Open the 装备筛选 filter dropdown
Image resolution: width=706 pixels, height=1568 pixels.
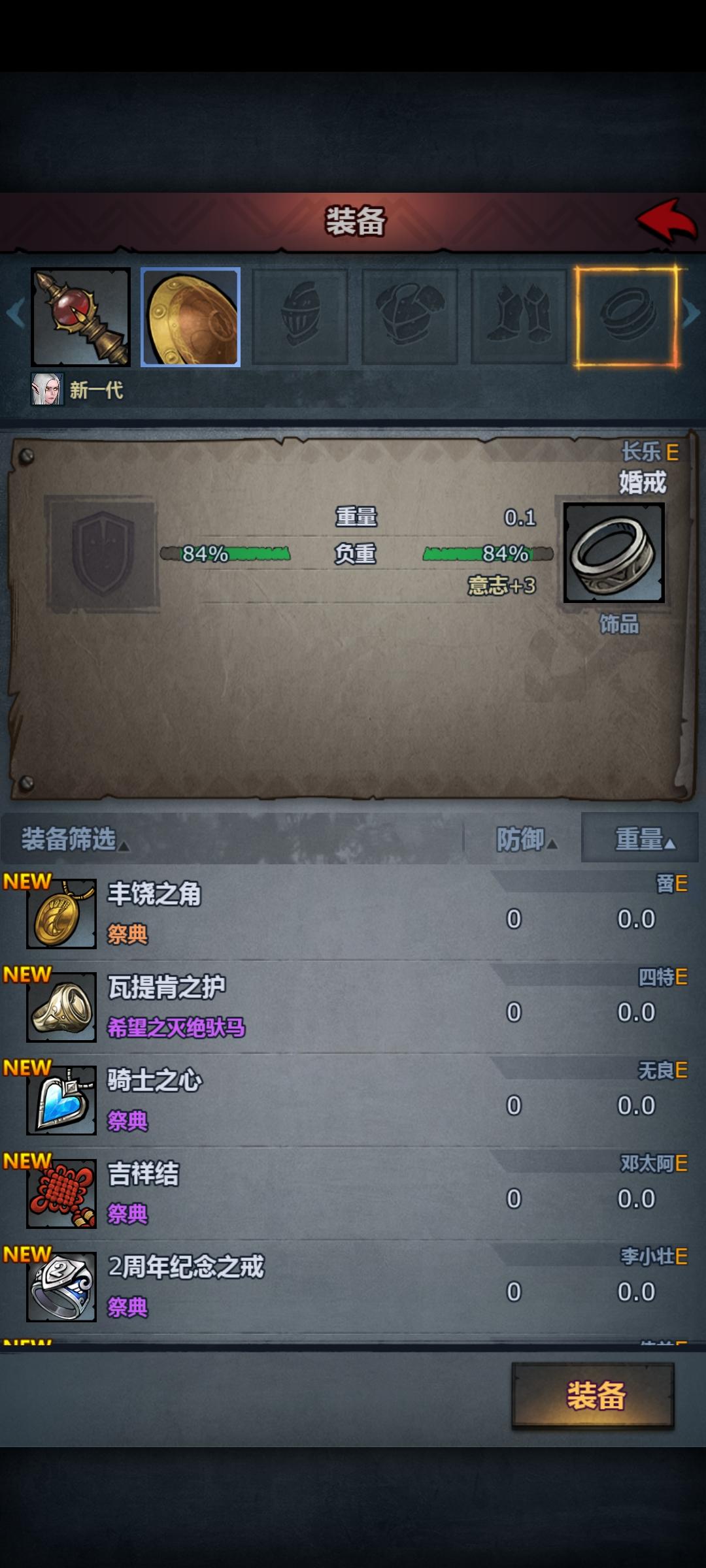pyautogui.click(x=75, y=839)
